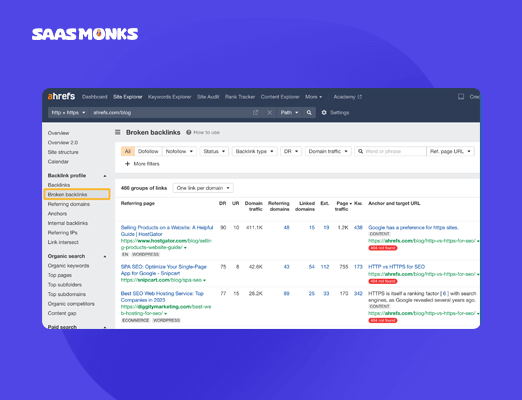Clear the URL field with X icon
The height and width of the screenshot is (400, 522).
269,113
